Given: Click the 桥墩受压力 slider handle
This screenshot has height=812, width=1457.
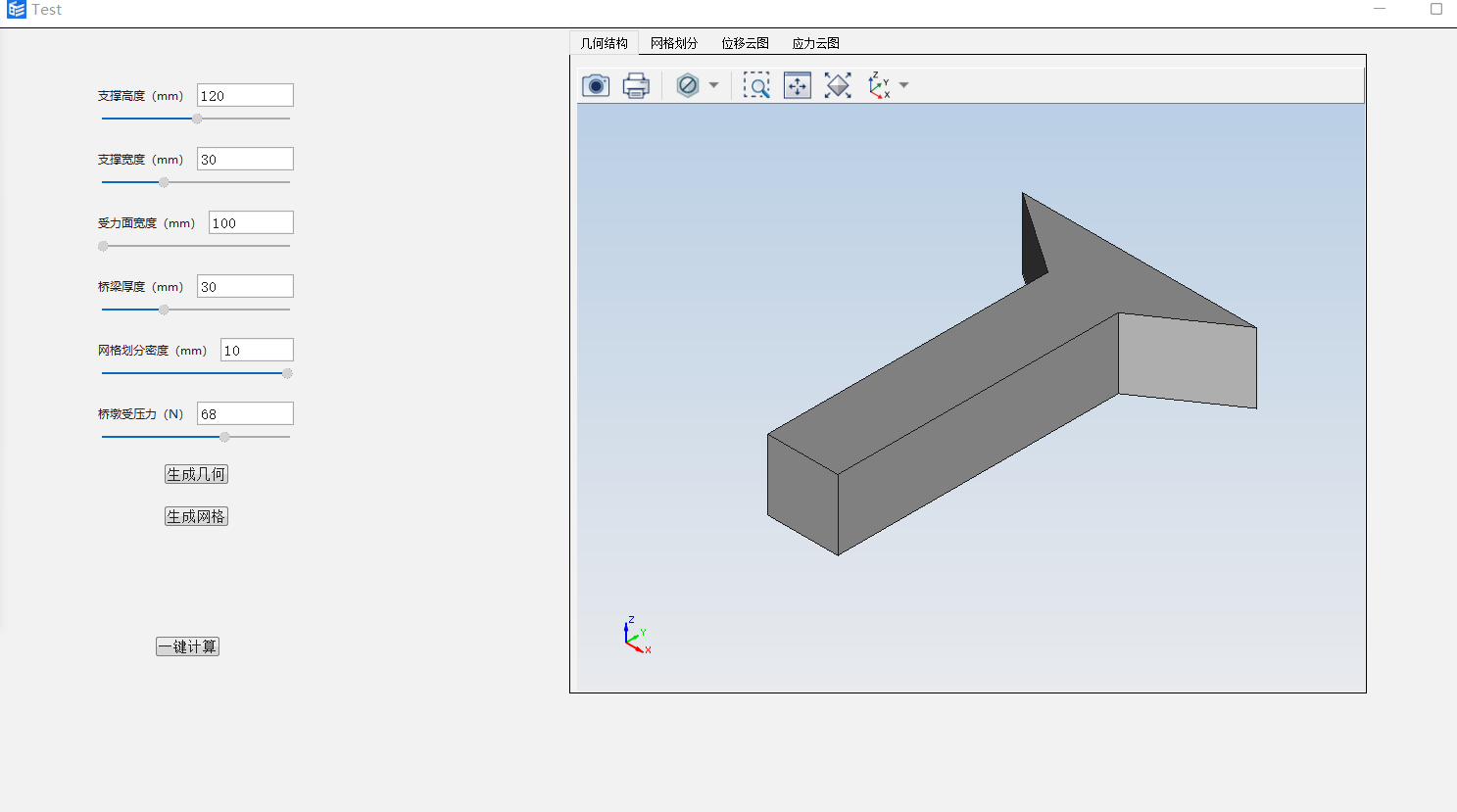Looking at the screenshot, I should 224,437.
